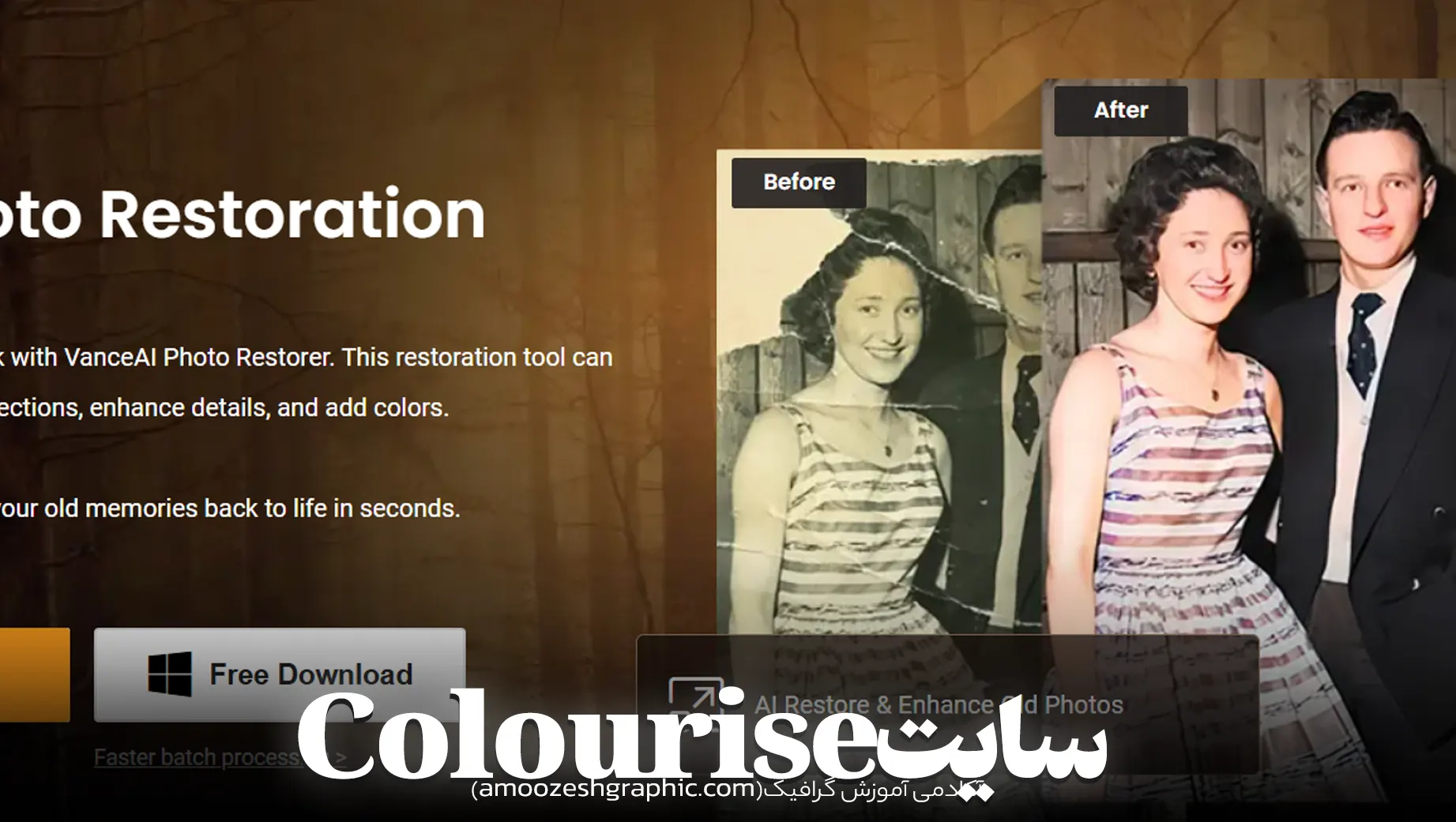The height and width of the screenshot is (822, 1456).
Task: Click the orange button left of Free Download
Action: click(x=35, y=674)
